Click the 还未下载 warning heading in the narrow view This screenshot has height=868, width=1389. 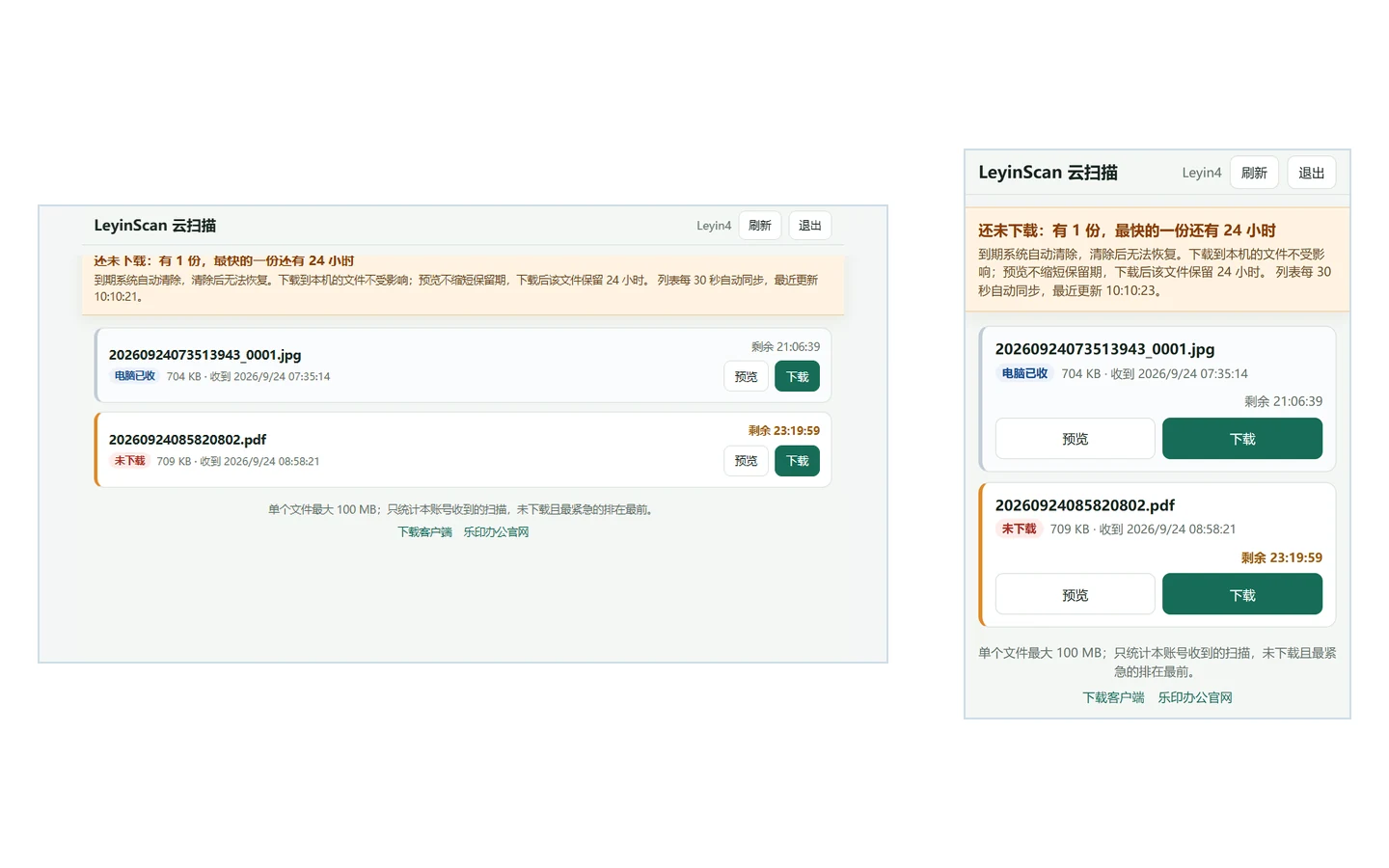[x=1127, y=231]
